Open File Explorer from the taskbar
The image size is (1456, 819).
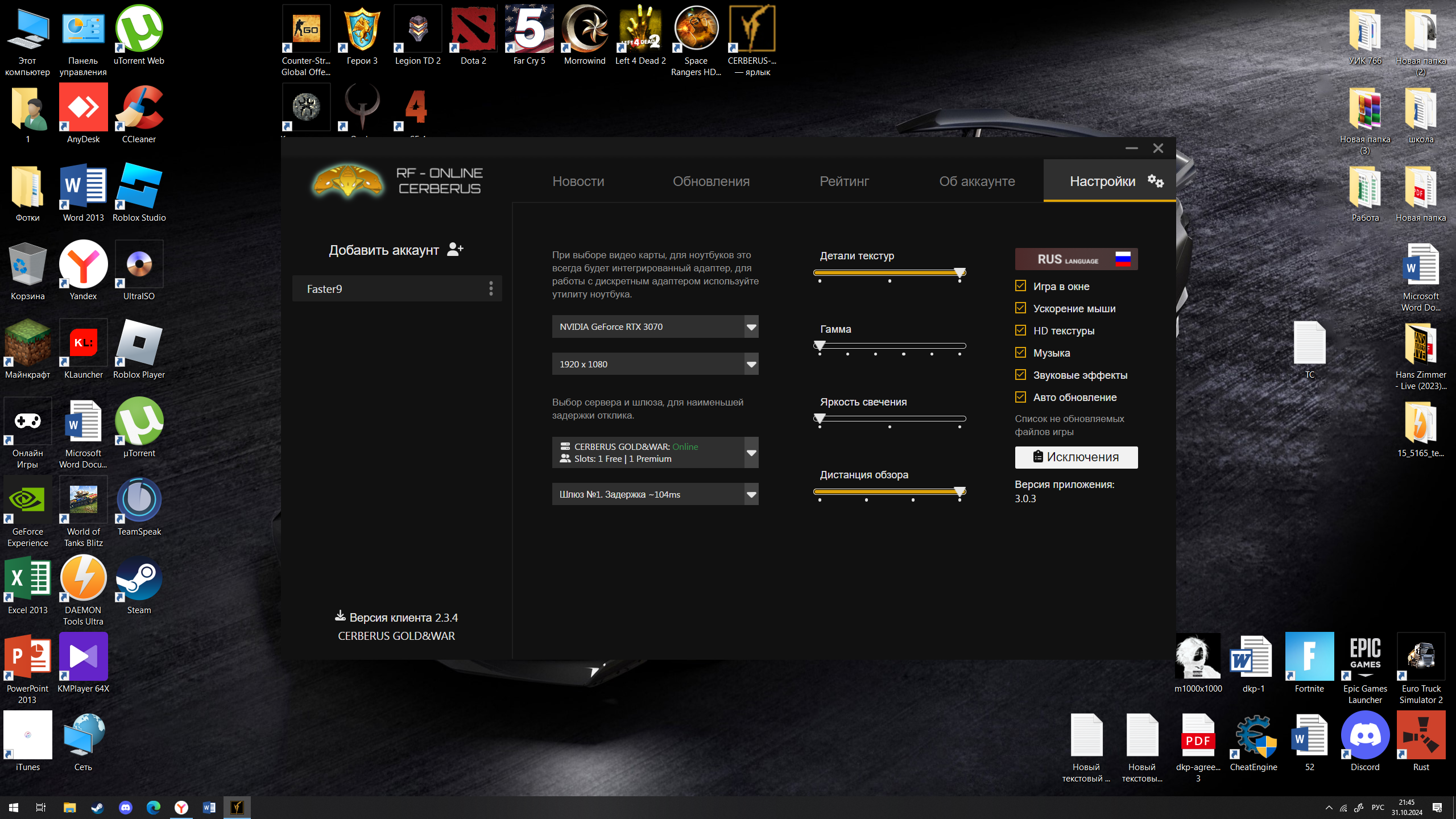click(69, 807)
